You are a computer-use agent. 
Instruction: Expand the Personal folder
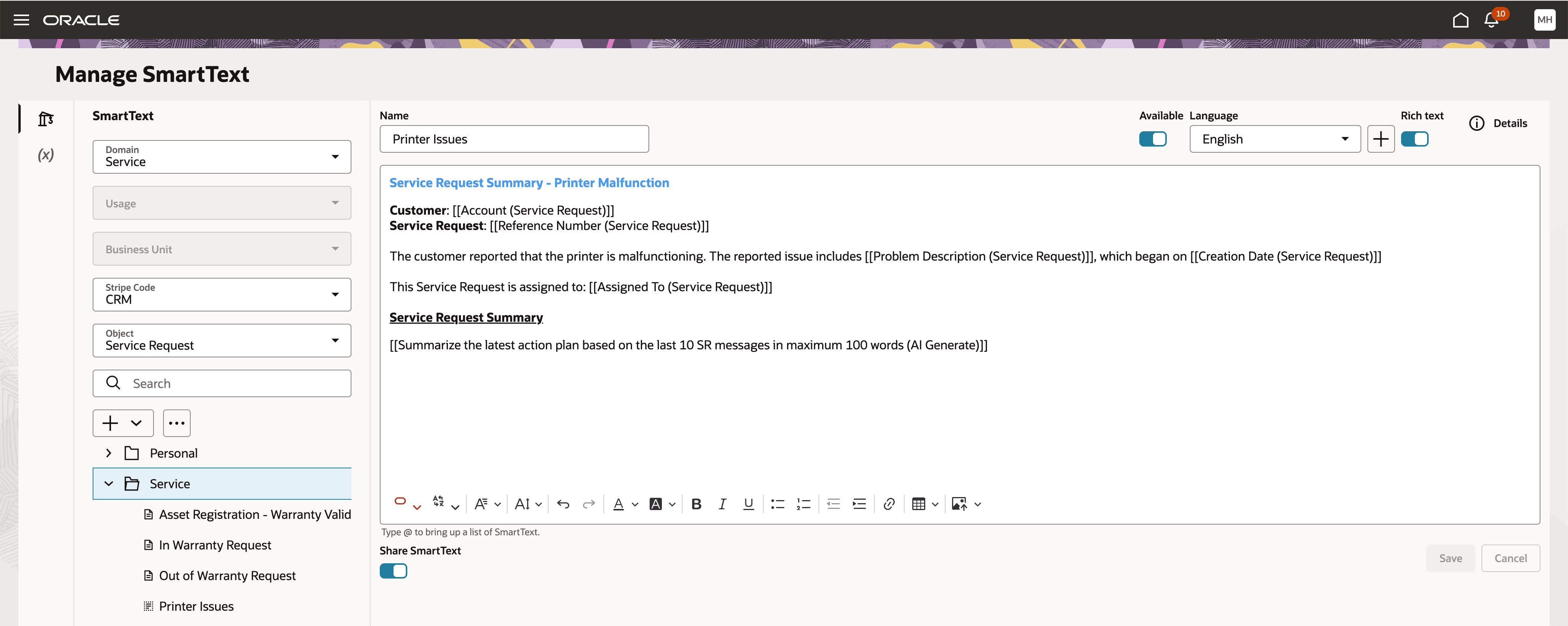[108, 453]
